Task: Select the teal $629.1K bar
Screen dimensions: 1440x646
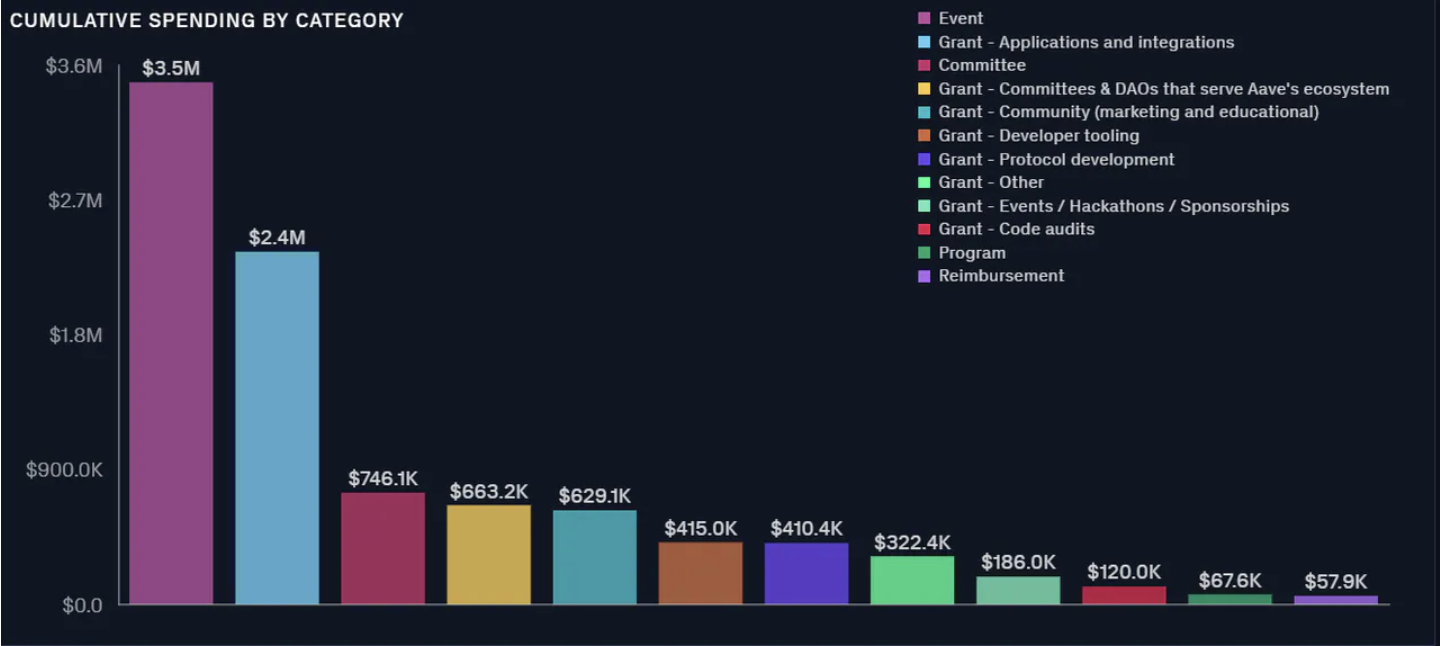Action: [595, 557]
